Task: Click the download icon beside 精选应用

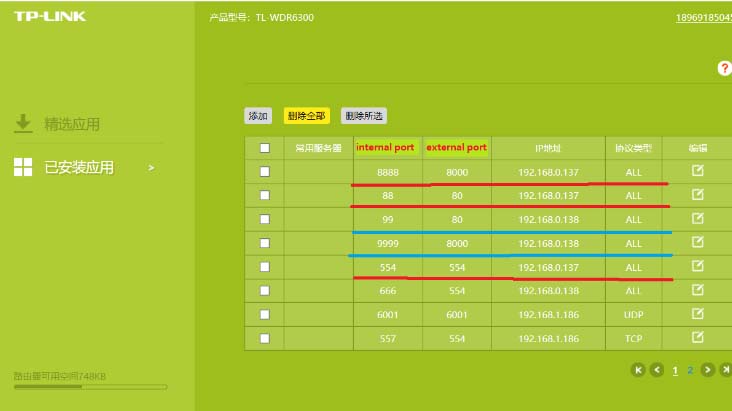Action: point(23,123)
